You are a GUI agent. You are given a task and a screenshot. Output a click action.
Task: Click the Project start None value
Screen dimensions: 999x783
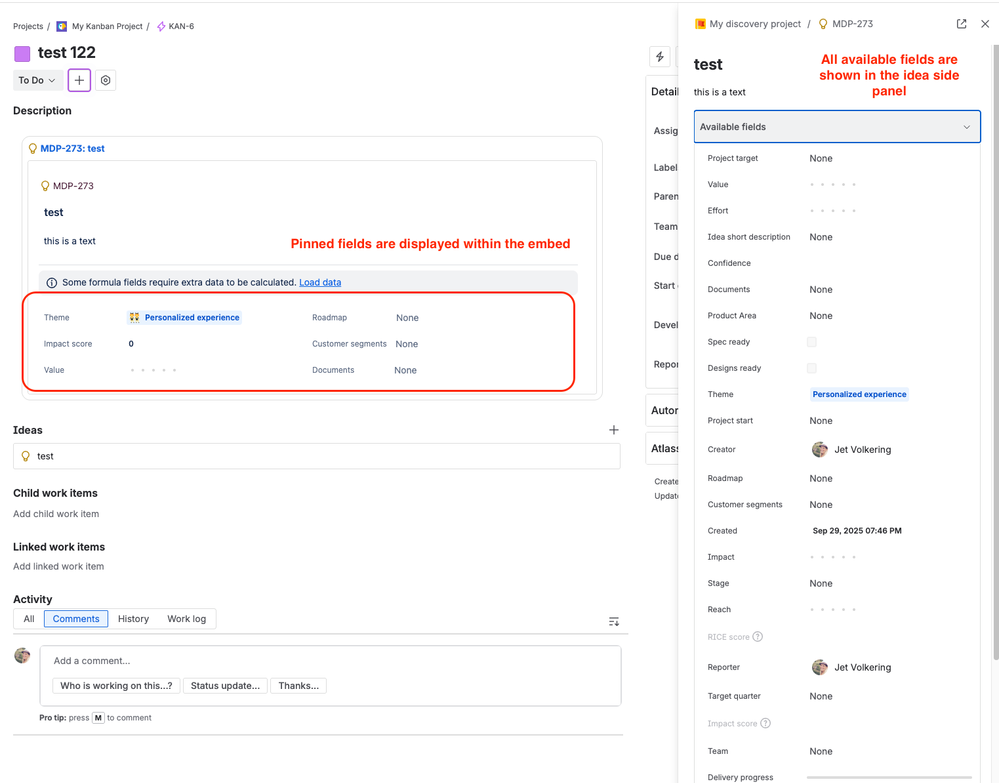[x=821, y=420]
